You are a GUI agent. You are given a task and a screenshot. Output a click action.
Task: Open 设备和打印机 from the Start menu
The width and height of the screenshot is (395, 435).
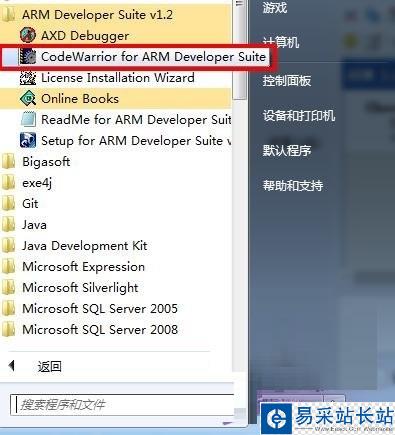pyautogui.click(x=299, y=116)
